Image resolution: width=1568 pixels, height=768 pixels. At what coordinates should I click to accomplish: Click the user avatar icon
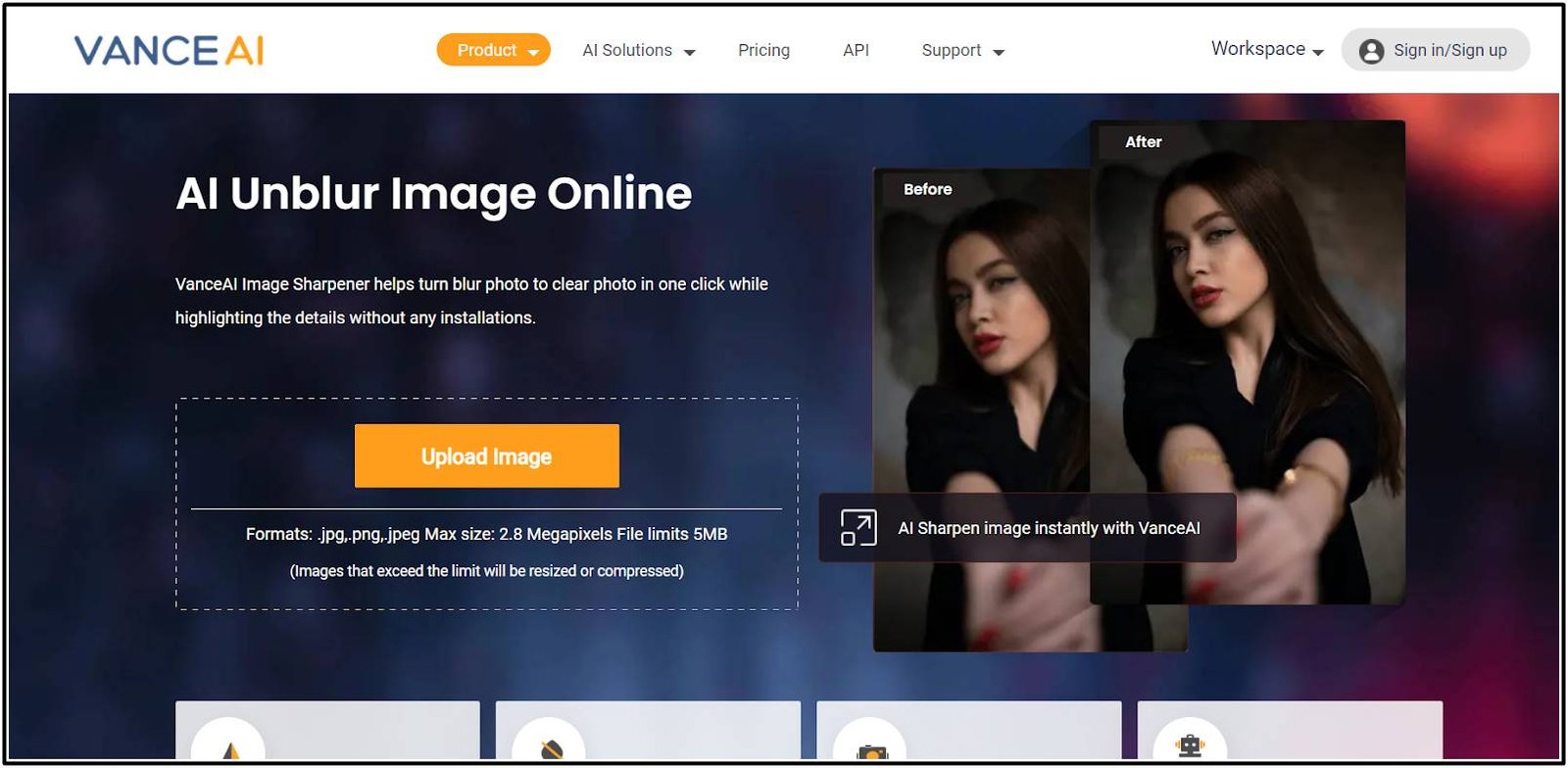coord(1371,51)
